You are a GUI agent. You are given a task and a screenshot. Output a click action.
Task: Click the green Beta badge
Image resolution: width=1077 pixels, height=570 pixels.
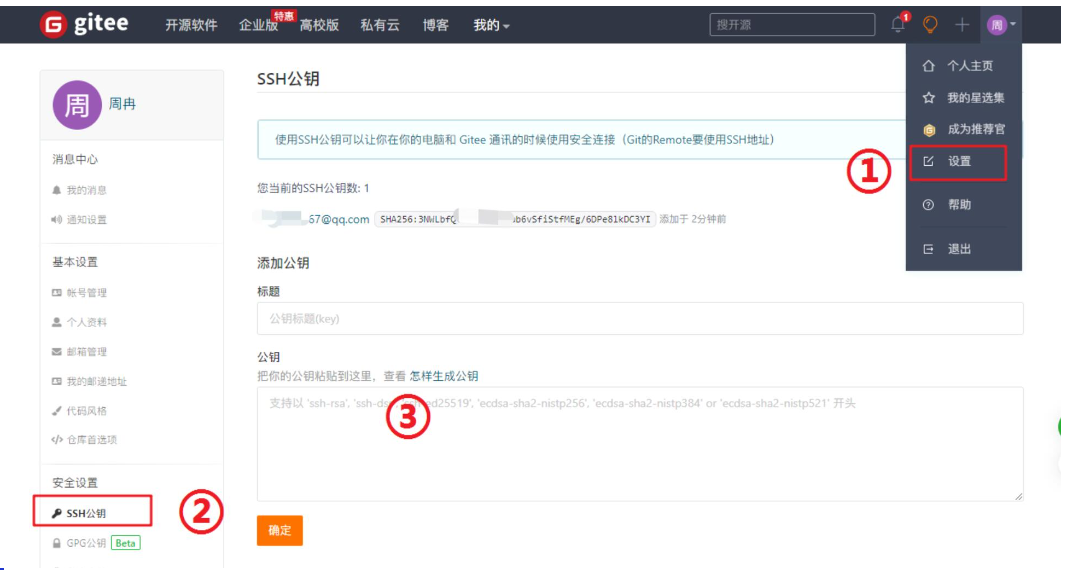(x=126, y=543)
